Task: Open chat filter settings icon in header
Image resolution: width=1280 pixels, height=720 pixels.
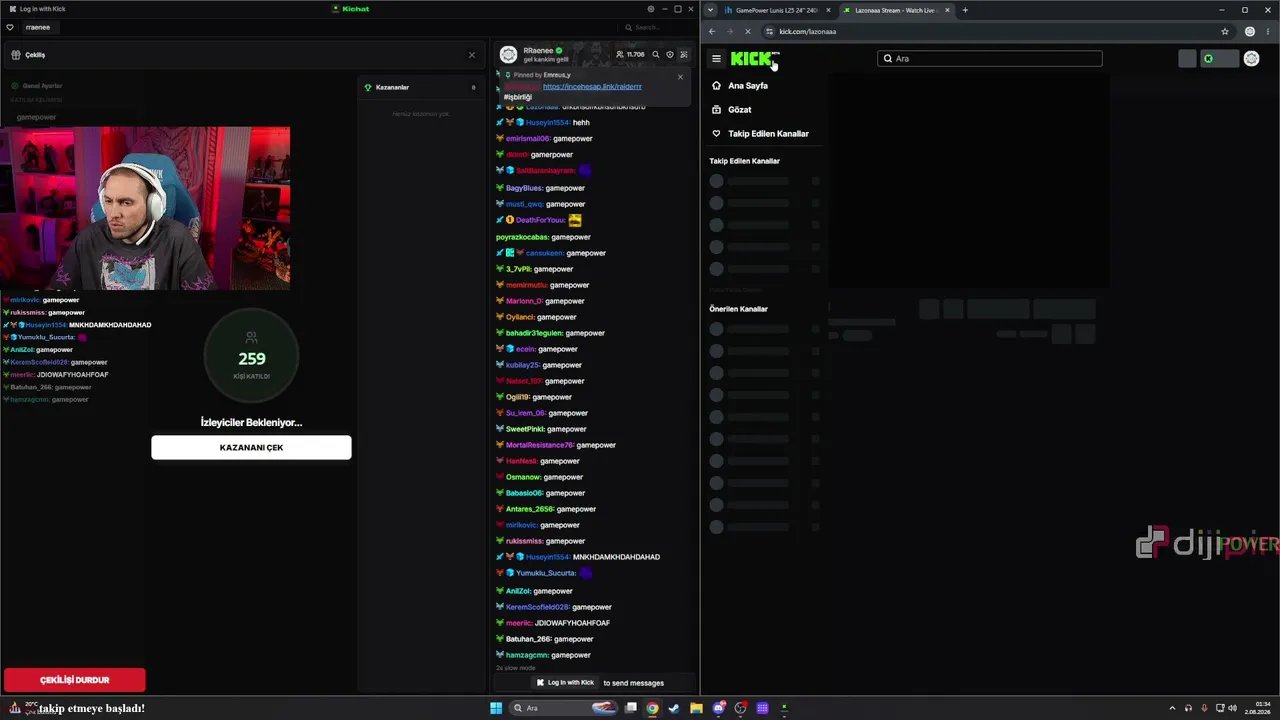Action: tap(684, 55)
